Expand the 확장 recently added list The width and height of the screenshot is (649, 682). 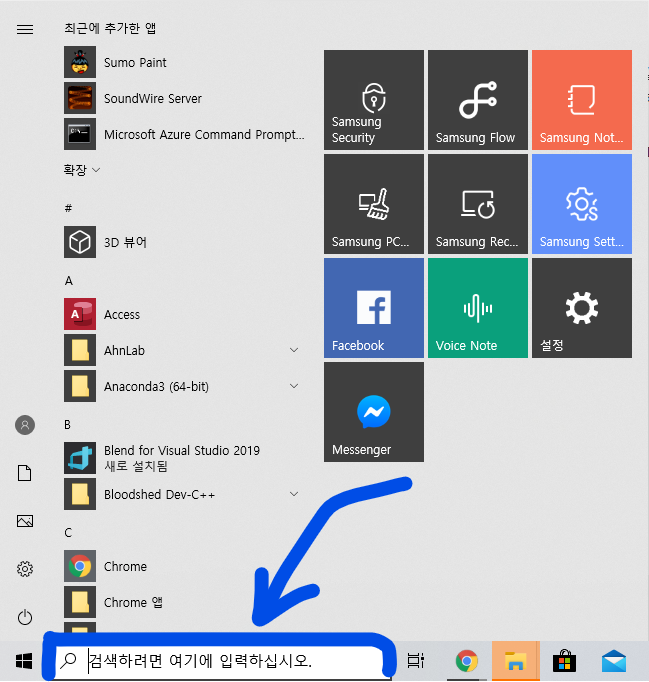(x=82, y=170)
